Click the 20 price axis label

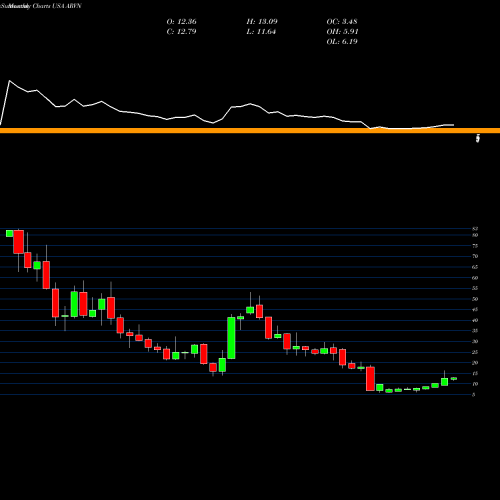pos(475,363)
